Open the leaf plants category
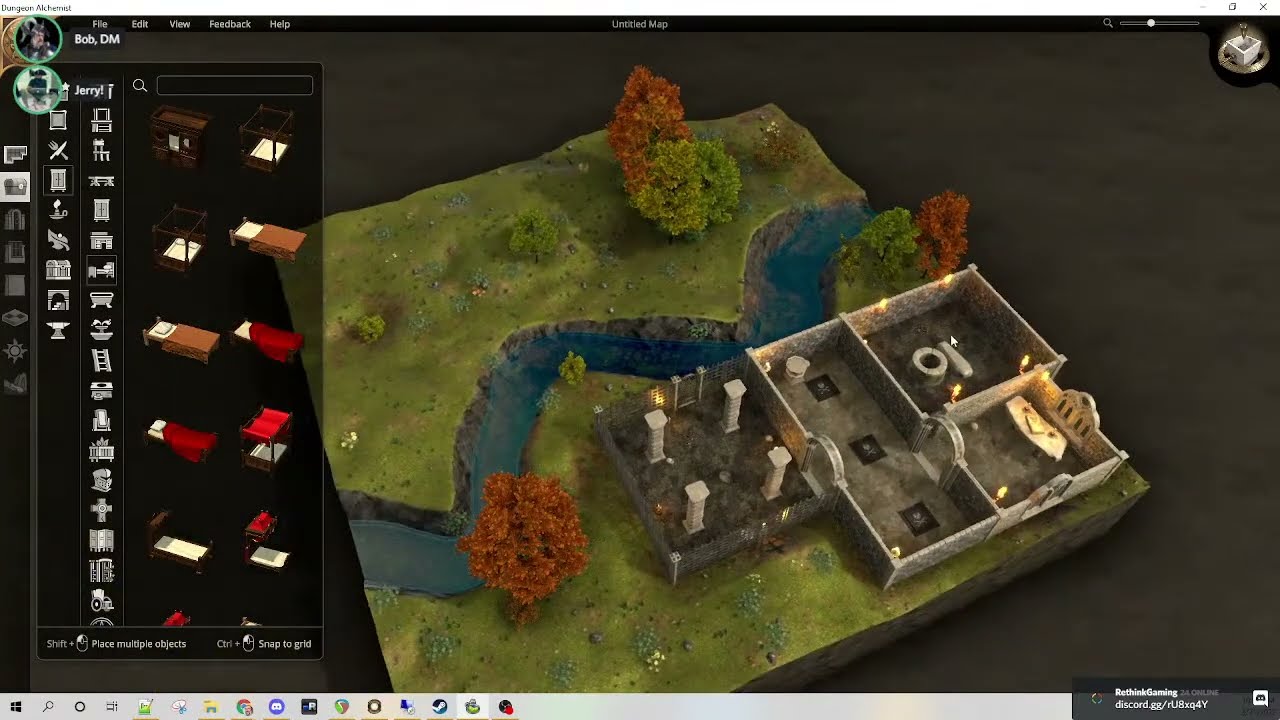Image resolution: width=1280 pixels, height=720 pixels. point(58,240)
